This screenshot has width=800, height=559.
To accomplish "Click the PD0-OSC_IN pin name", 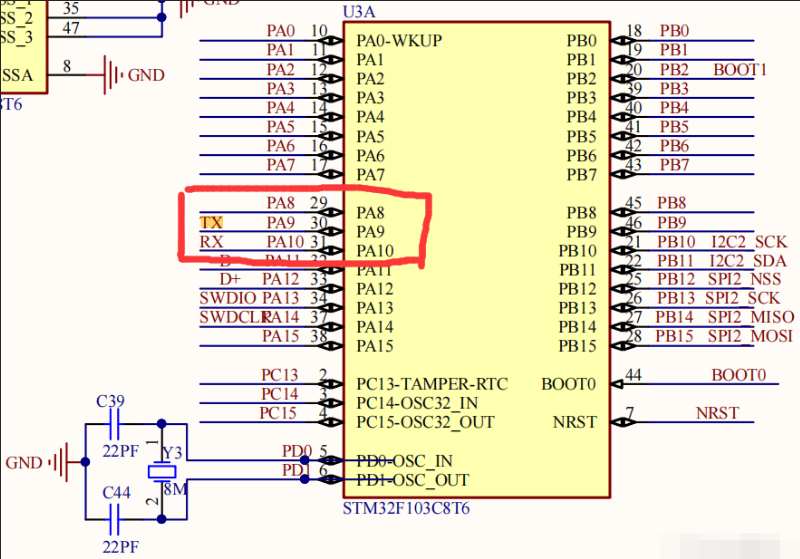I will [404, 461].
